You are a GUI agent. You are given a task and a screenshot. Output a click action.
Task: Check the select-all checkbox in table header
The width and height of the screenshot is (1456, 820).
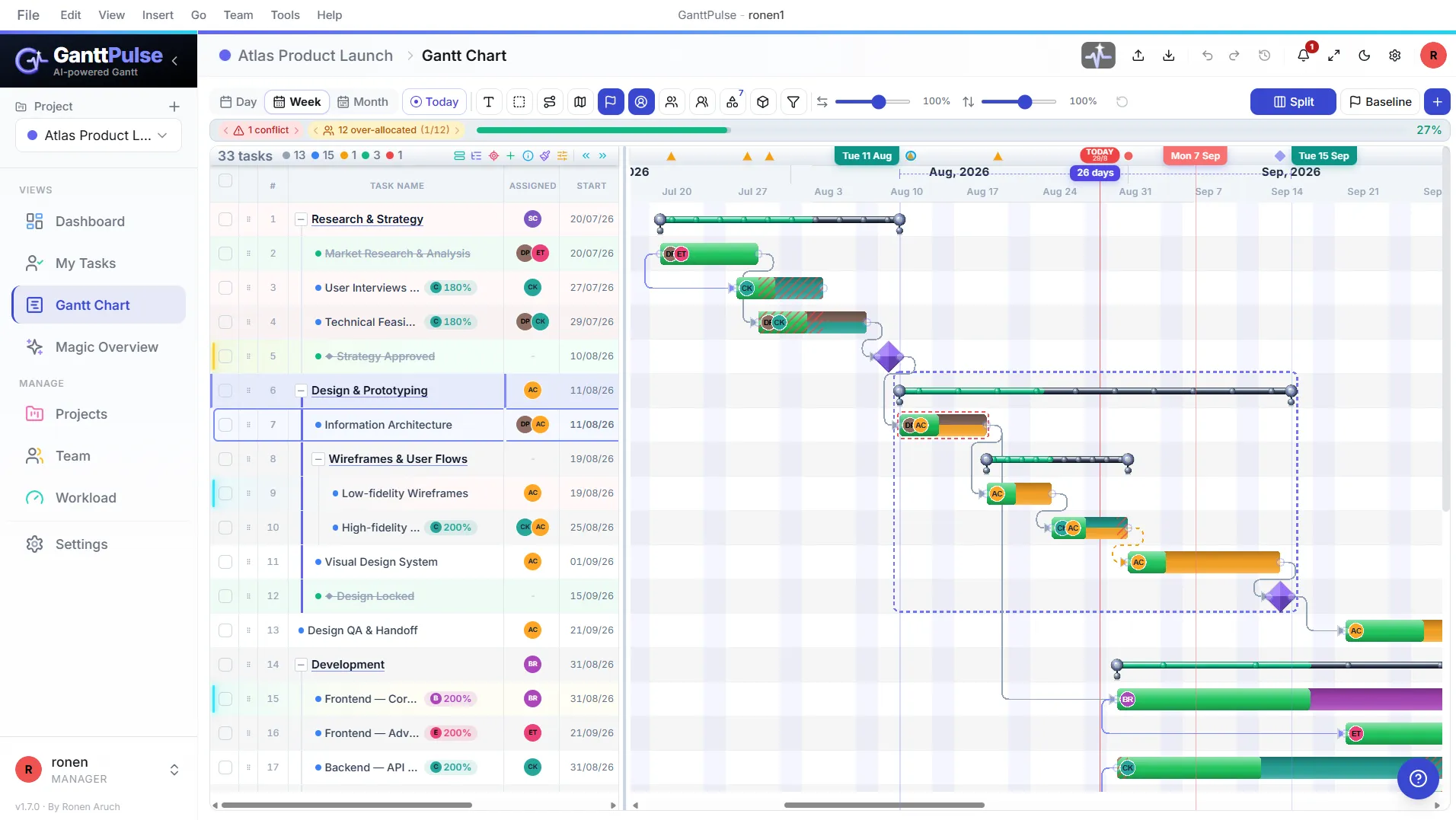(225, 180)
